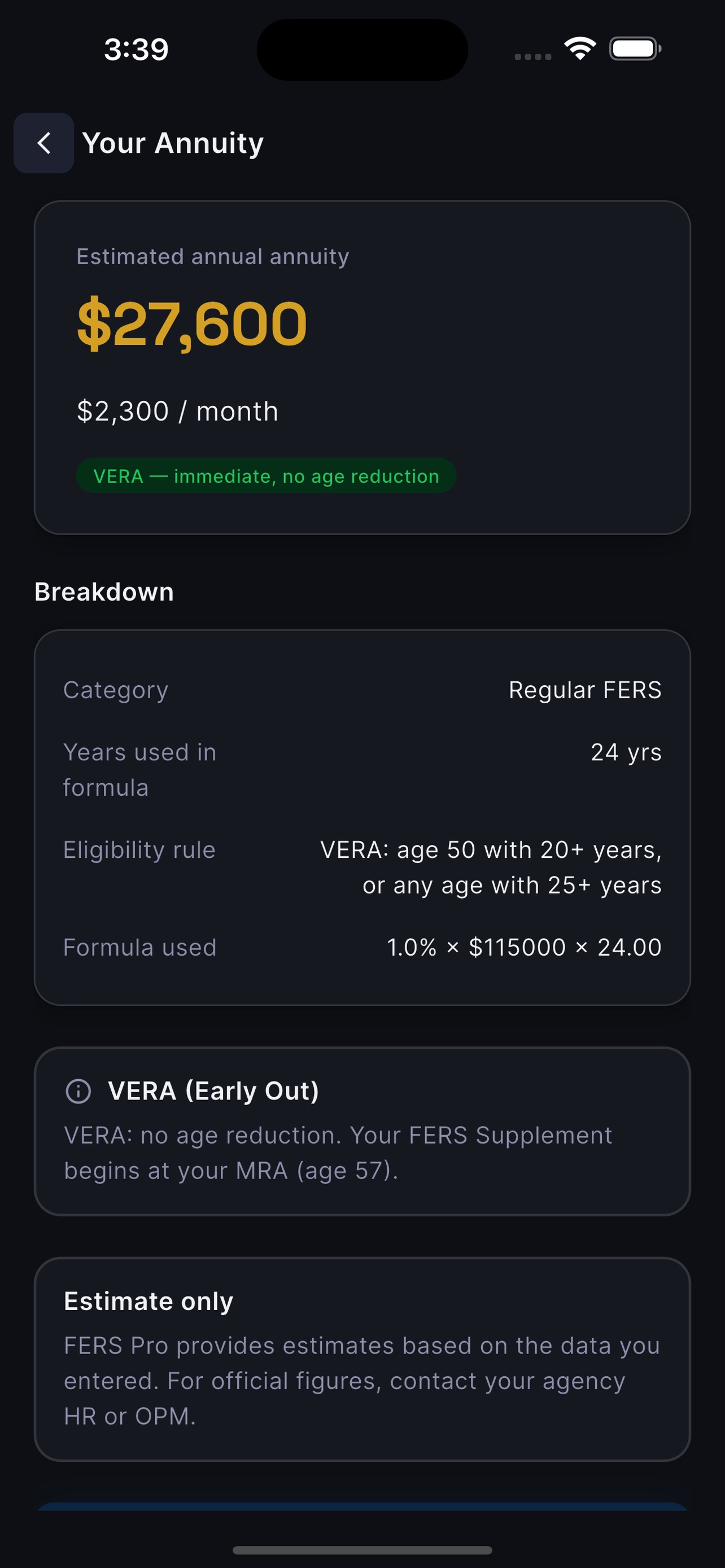This screenshot has height=1568, width=725.
Task: Tap the Formula used calculation value
Action: (x=524, y=947)
